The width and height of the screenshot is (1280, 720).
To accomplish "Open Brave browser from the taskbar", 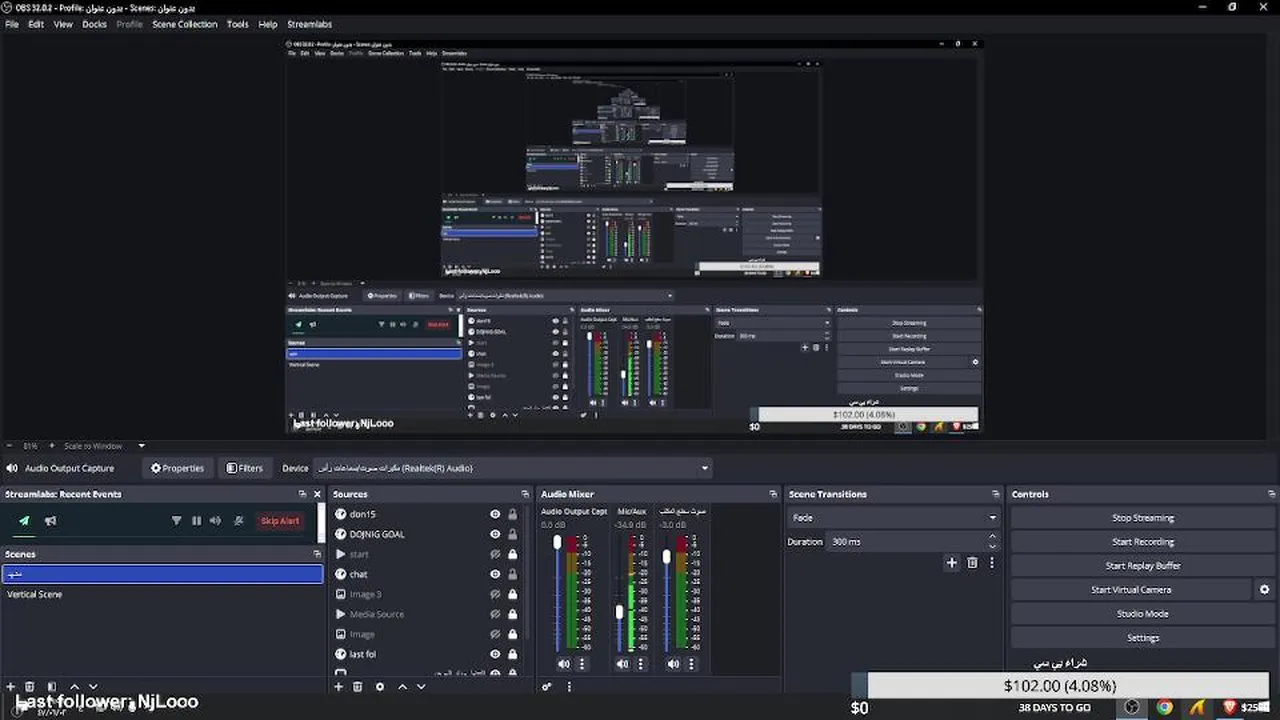I will [1230, 707].
